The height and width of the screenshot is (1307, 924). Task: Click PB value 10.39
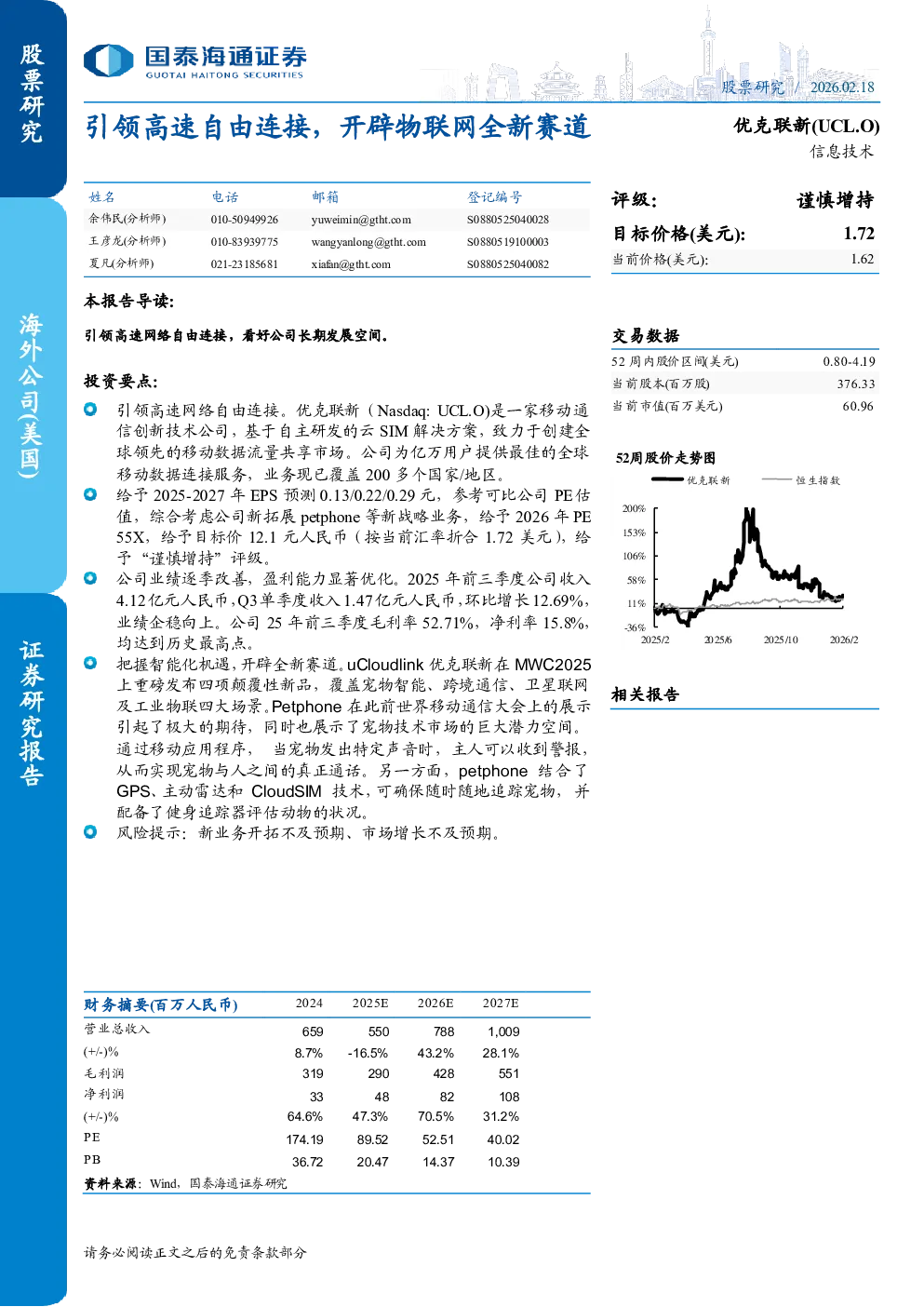point(503,1162)
